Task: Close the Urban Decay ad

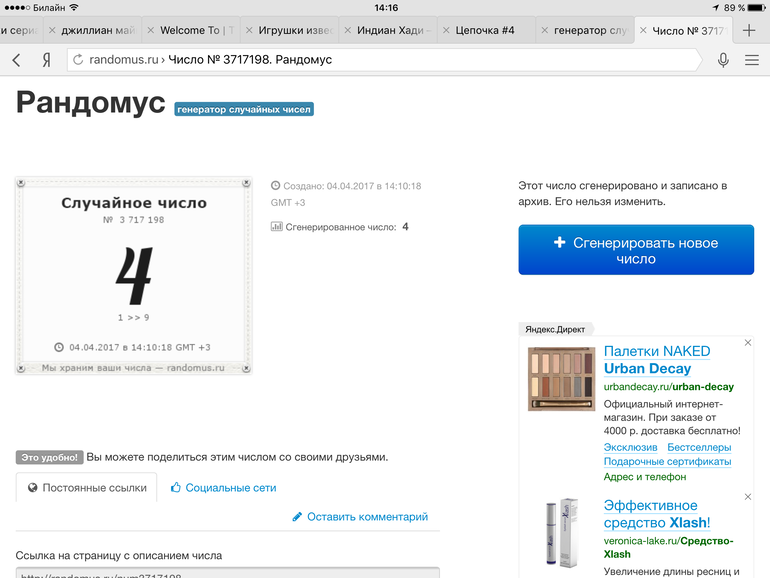Action: coord(747,343)
